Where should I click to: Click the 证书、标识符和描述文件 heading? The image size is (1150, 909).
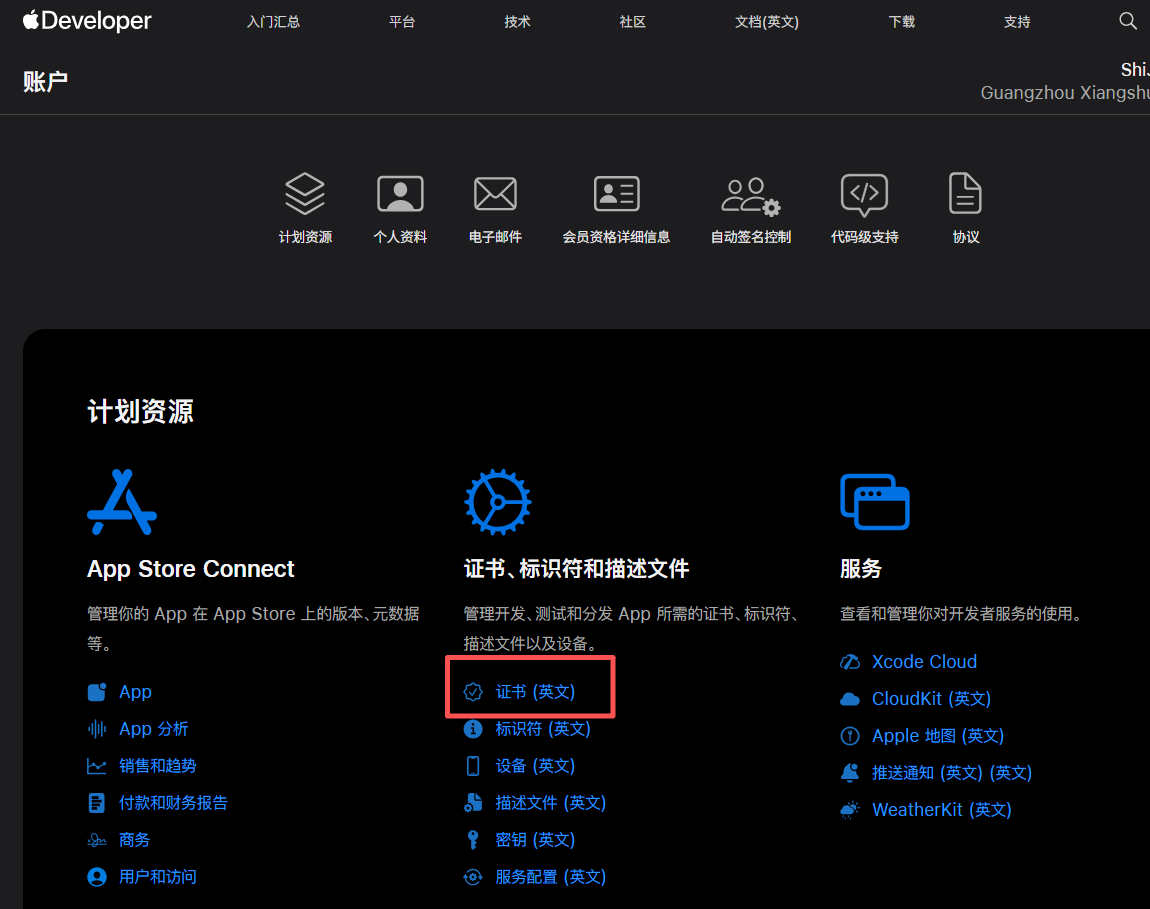[x=576, y=569]
